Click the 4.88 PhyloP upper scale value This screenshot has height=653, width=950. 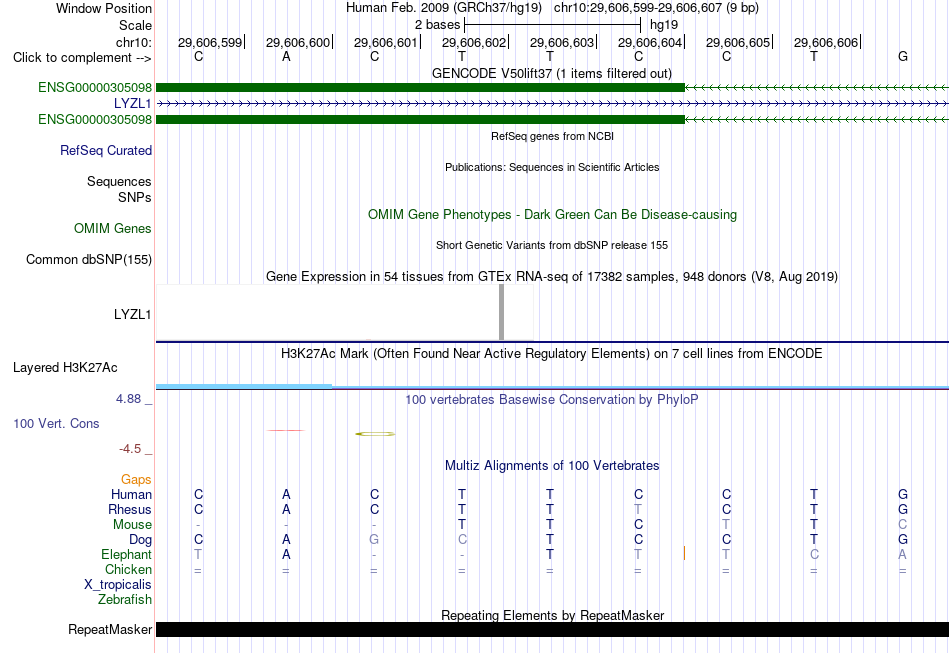128,399
